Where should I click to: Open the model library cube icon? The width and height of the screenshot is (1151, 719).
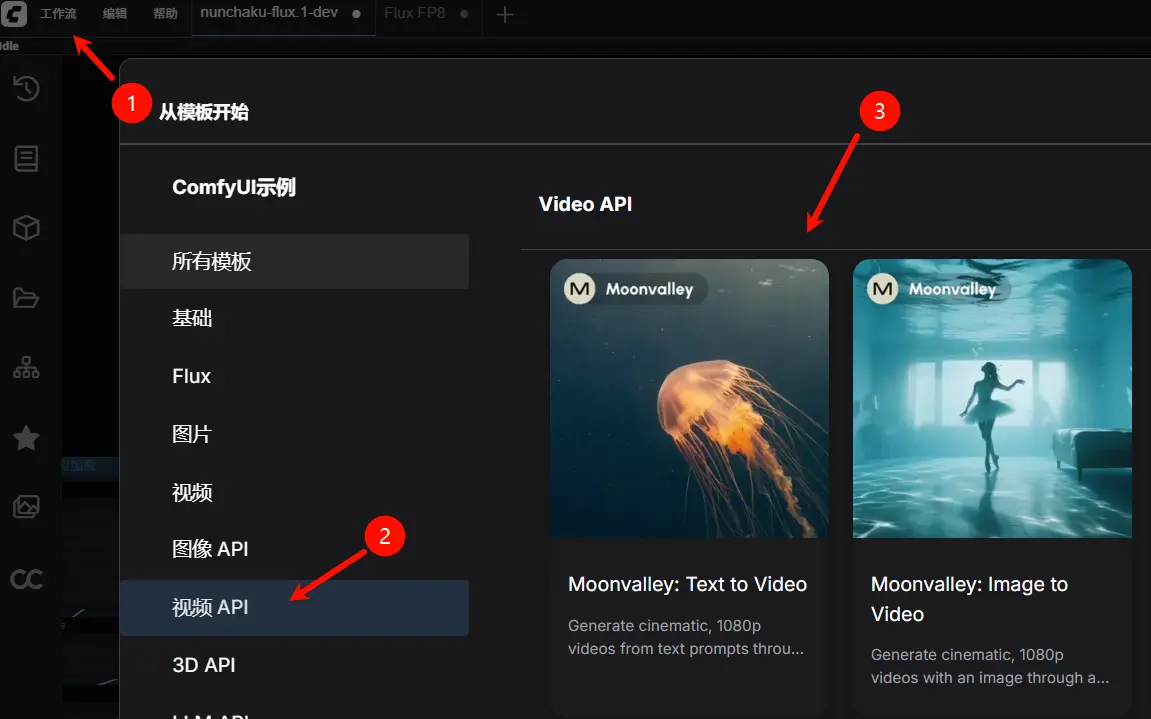coord(26,228)
